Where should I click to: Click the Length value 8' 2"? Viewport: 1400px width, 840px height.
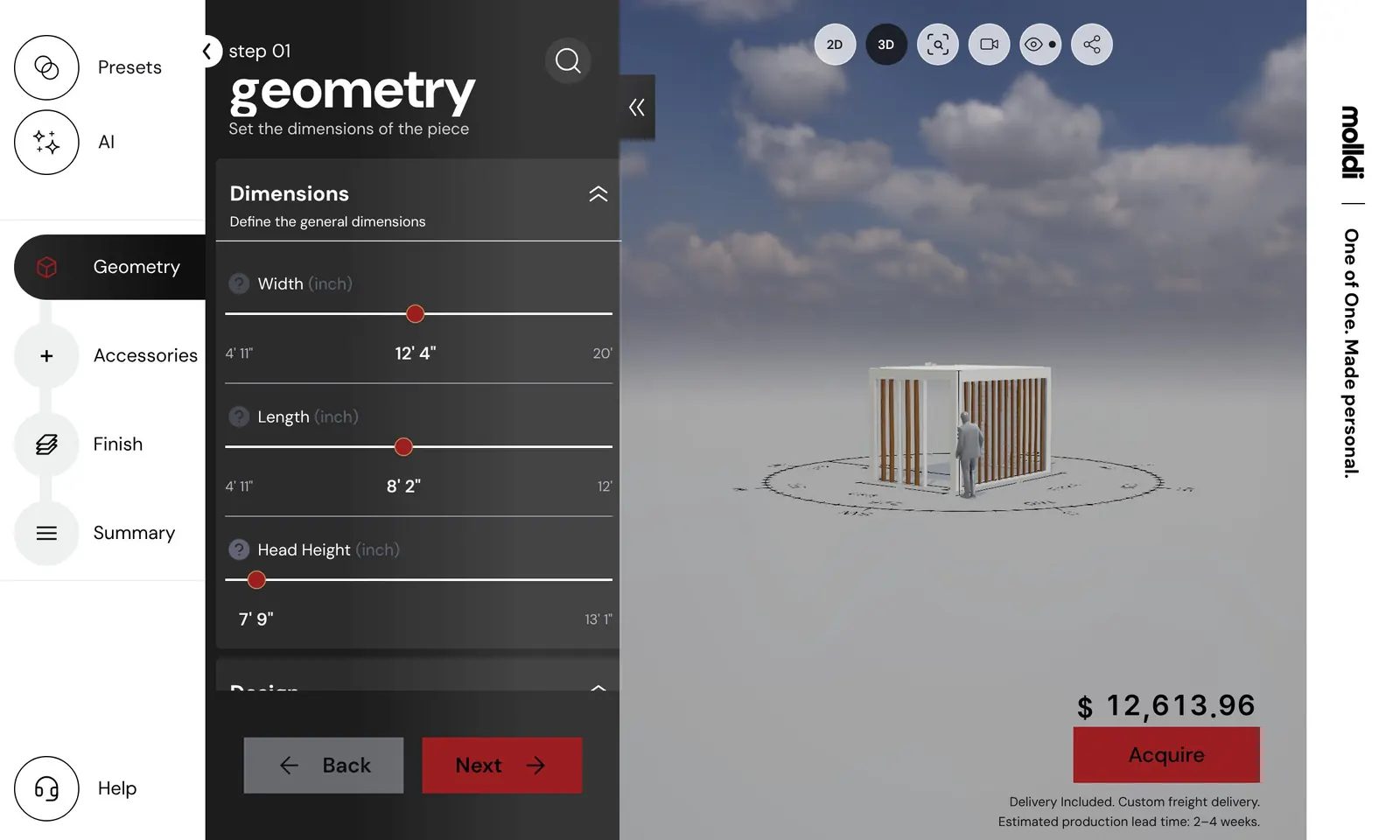(403, 486)
